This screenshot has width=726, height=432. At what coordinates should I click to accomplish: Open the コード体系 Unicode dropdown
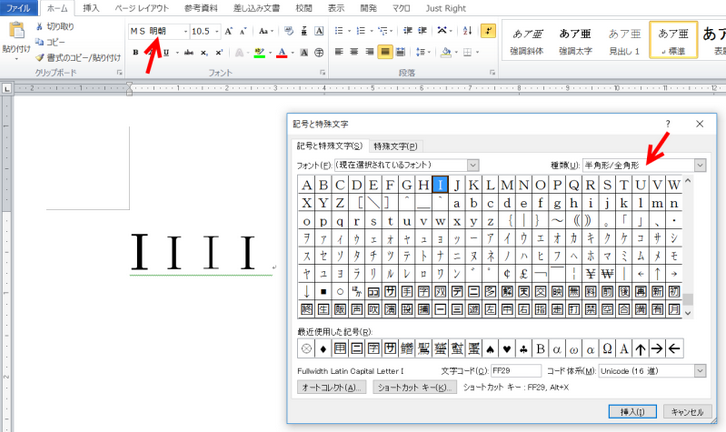[700, 371]
